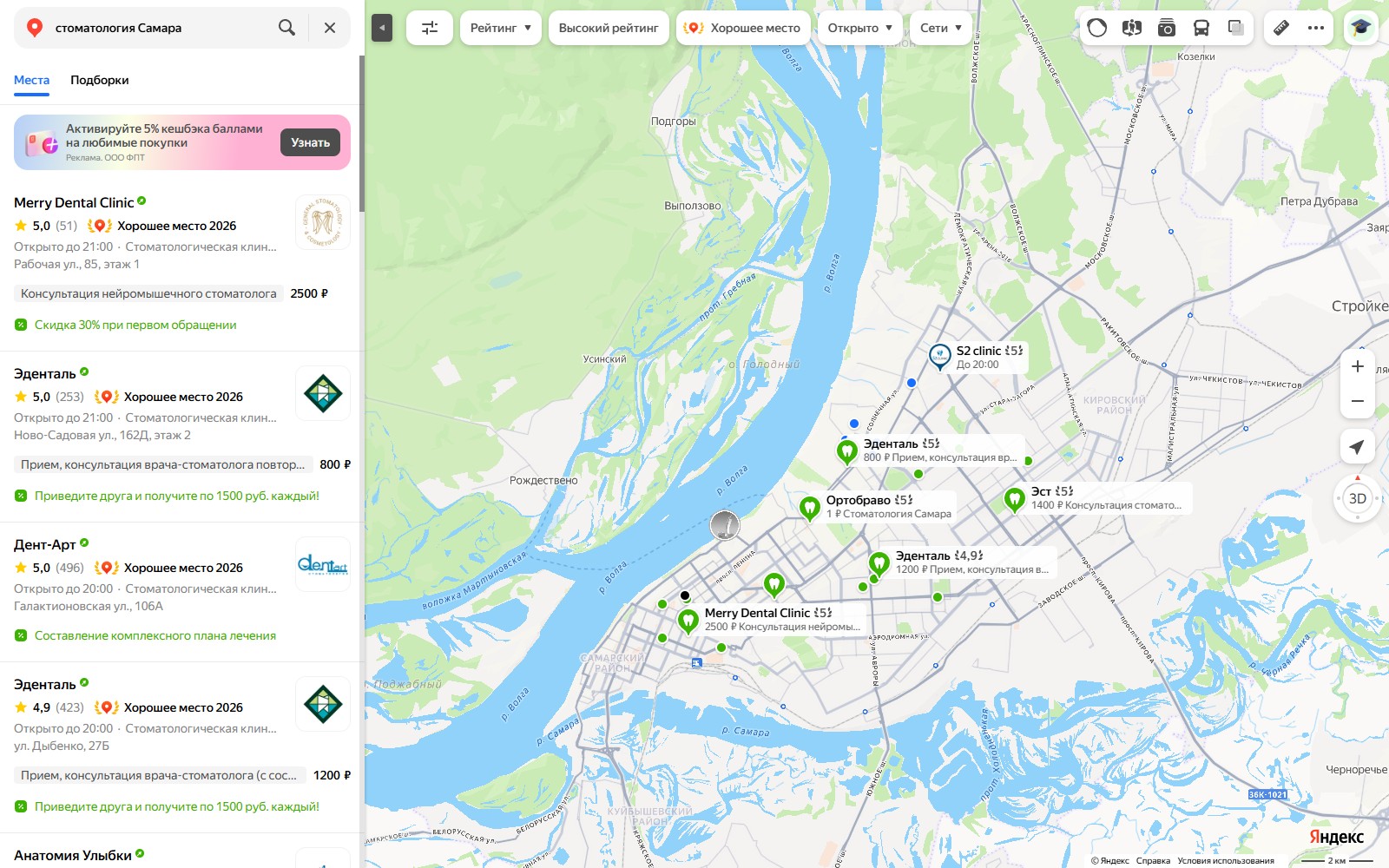The width and height of the screenshot is (1389, 868).
Task: Click the Яндекс logo on the map
Action: pos(1336,837)
